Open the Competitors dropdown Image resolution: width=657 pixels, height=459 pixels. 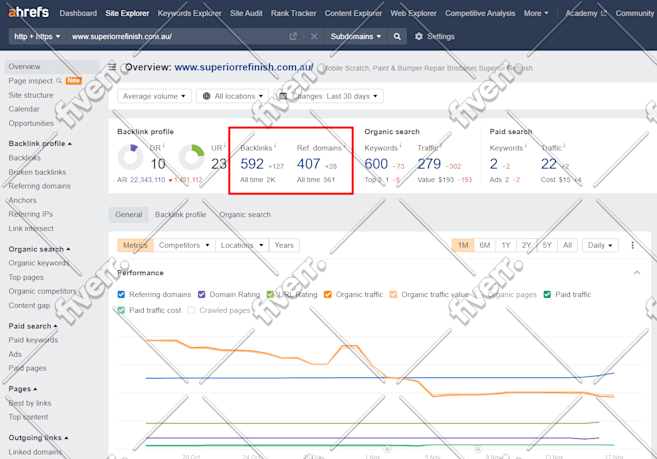(184, 245)
